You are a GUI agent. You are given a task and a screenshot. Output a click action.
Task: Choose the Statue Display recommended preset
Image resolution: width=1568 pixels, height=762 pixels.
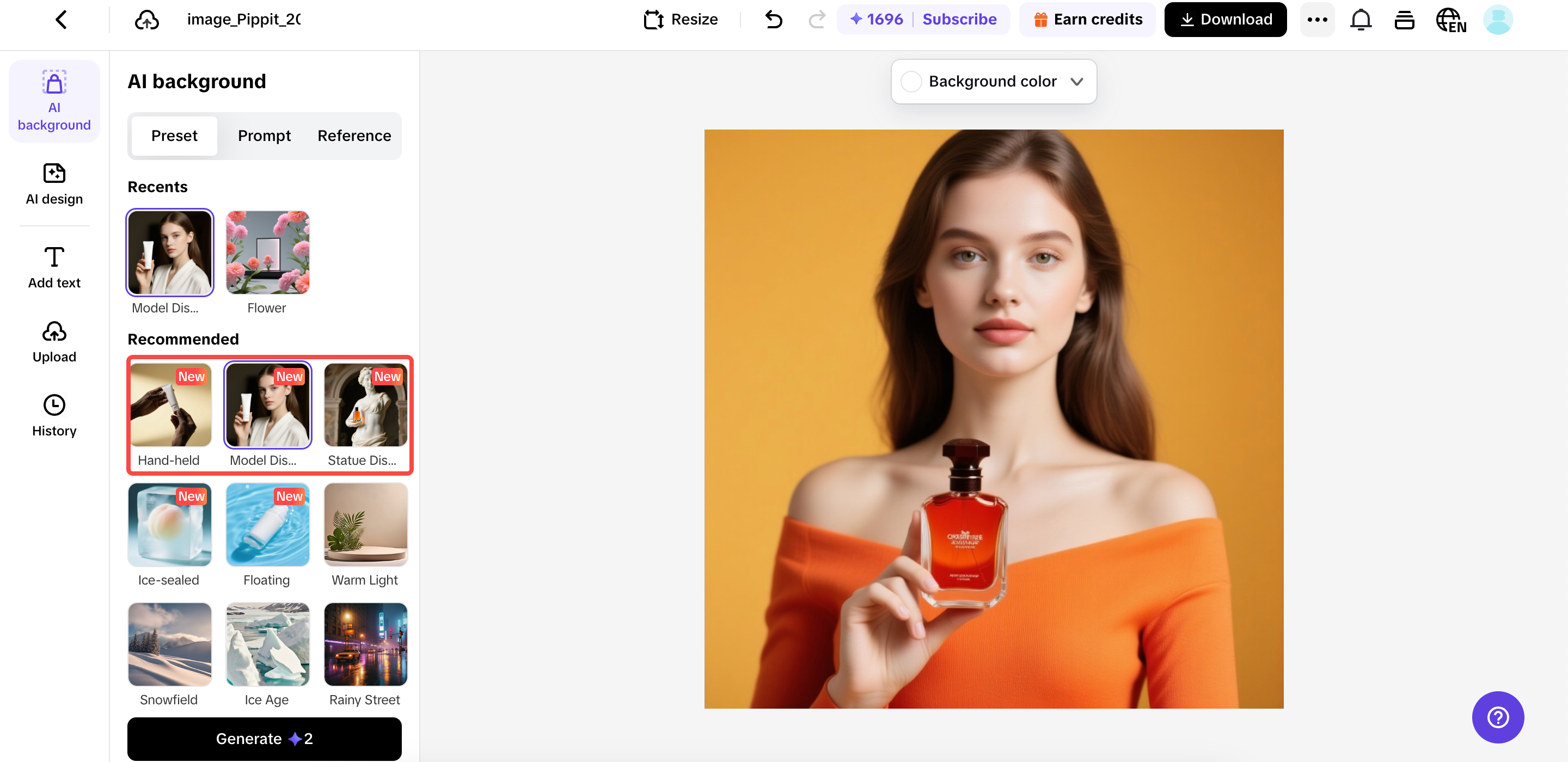[365, 405]
